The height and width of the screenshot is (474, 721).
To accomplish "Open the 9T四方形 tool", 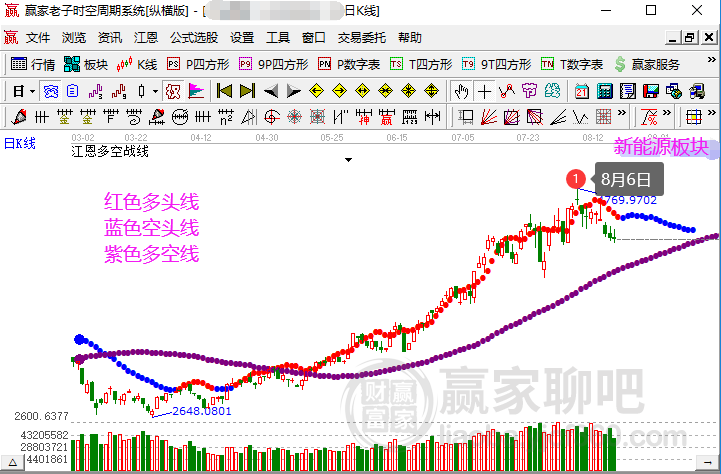I will (x=497, y=64).
